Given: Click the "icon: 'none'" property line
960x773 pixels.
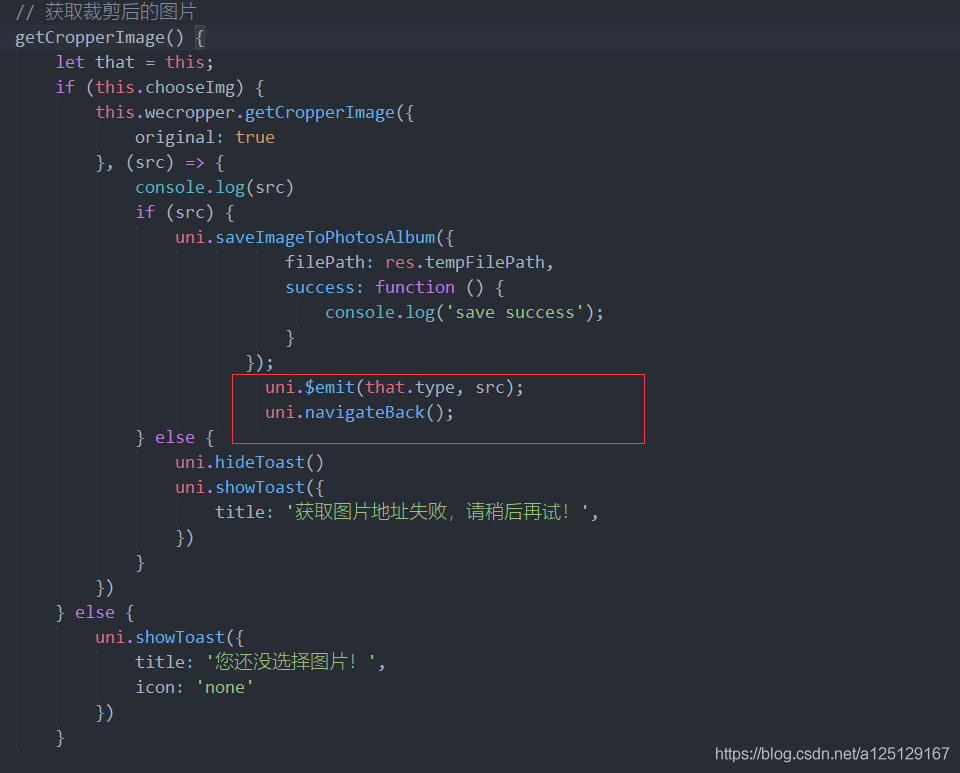Looking at the screenshot, I should (194, 687).
